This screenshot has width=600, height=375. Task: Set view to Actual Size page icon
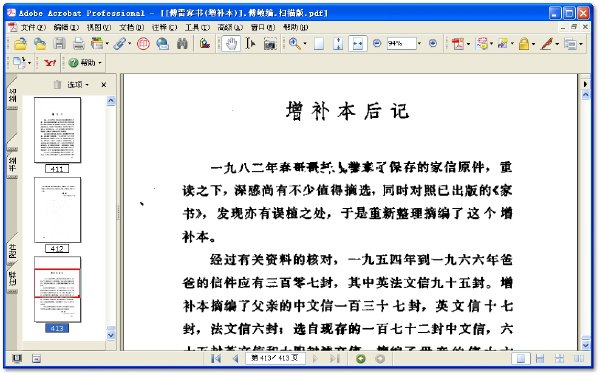pos(319,44)
